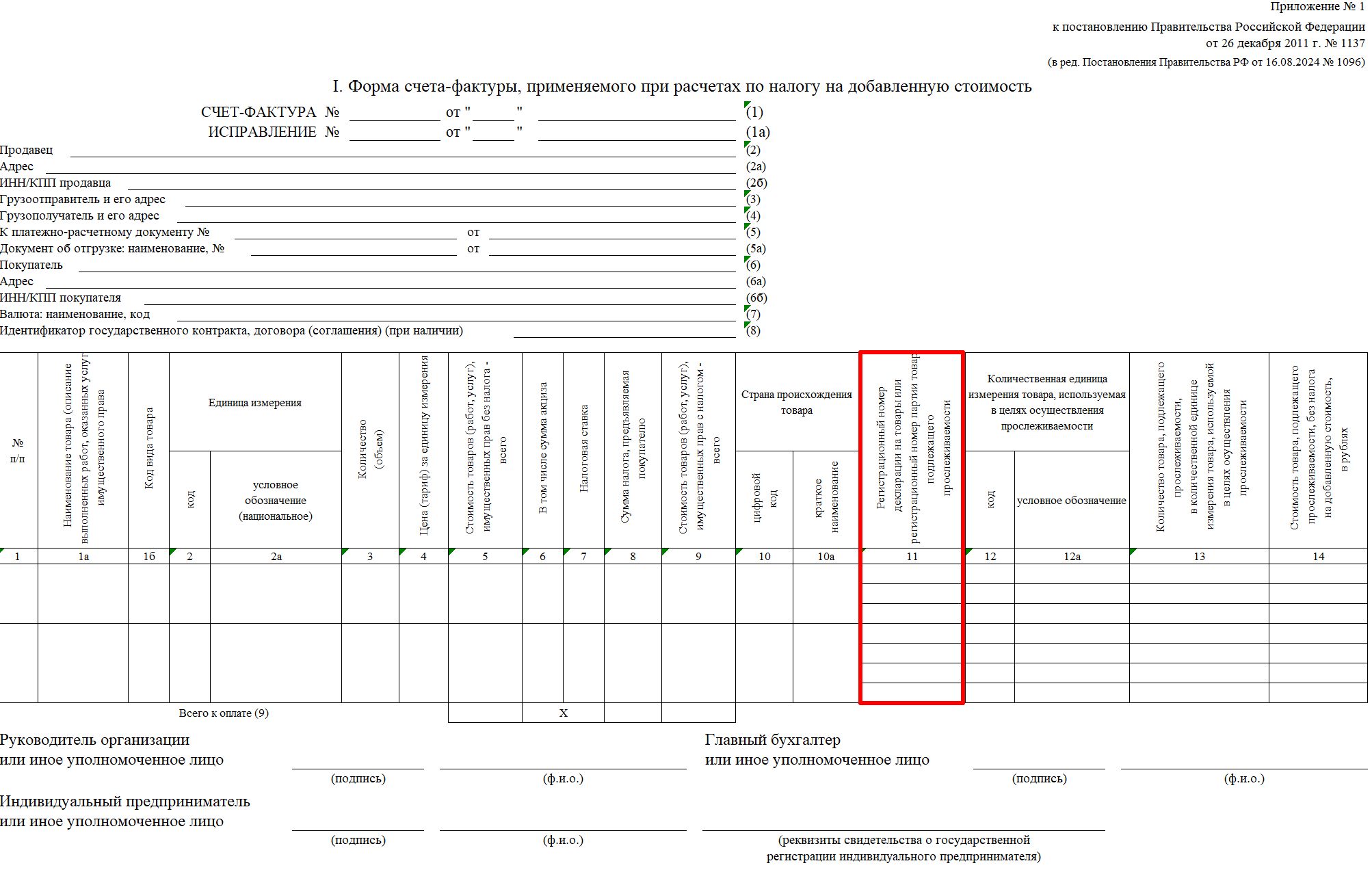Select column number cell 14
Viewport: 1372px width, 872px height.
1318,557
